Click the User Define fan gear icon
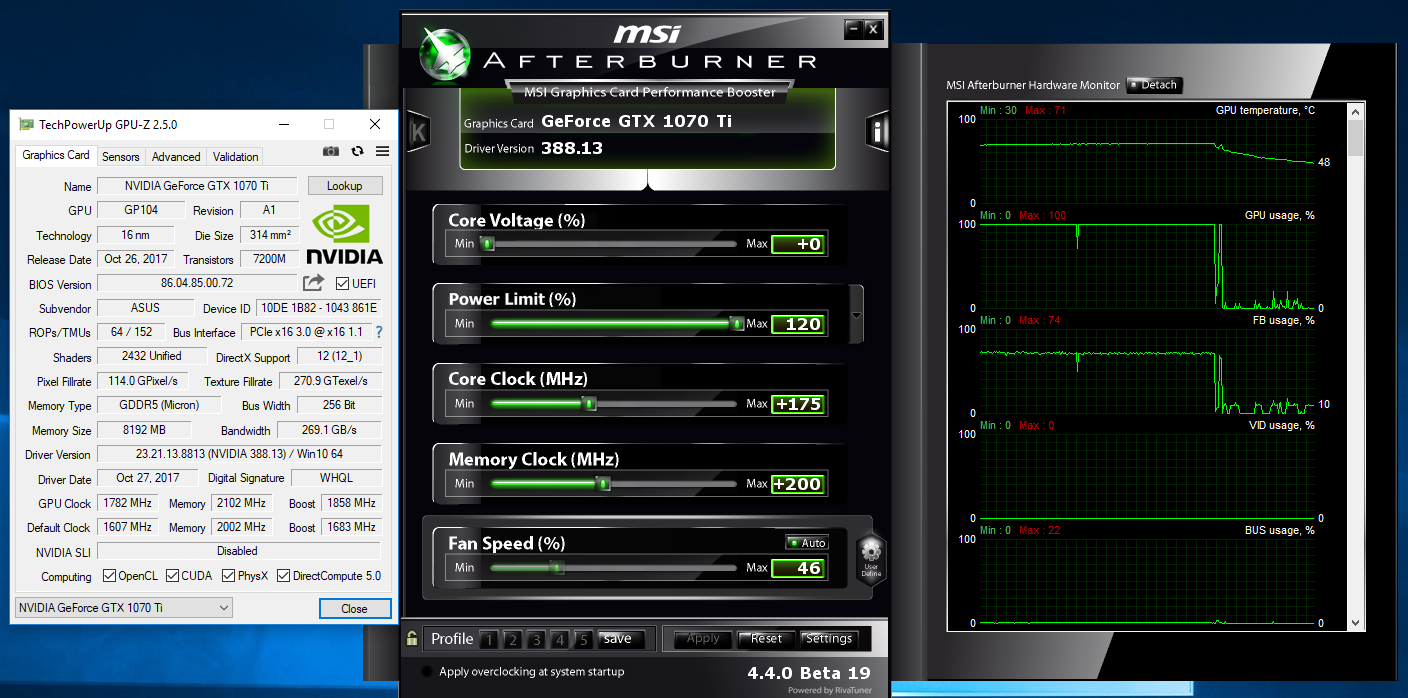This screenshot has width=1408, height=698. (x=871, y=556)
